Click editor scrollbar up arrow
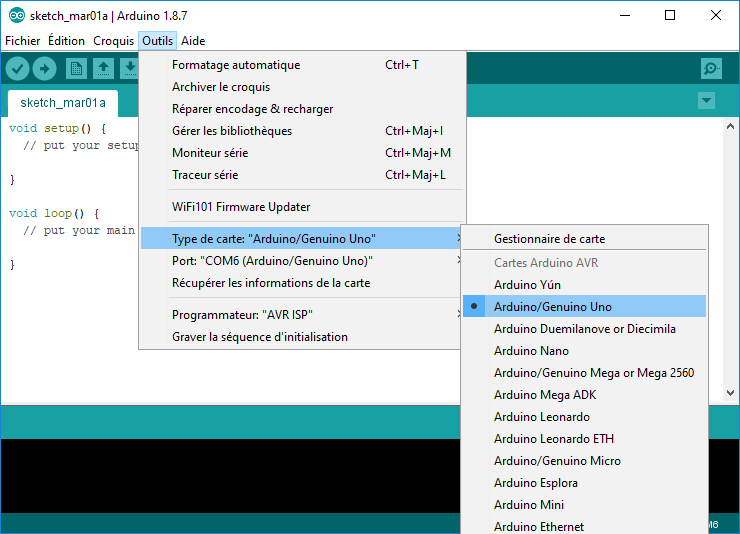Screen dimensions: 740x534 pos(731,126)
